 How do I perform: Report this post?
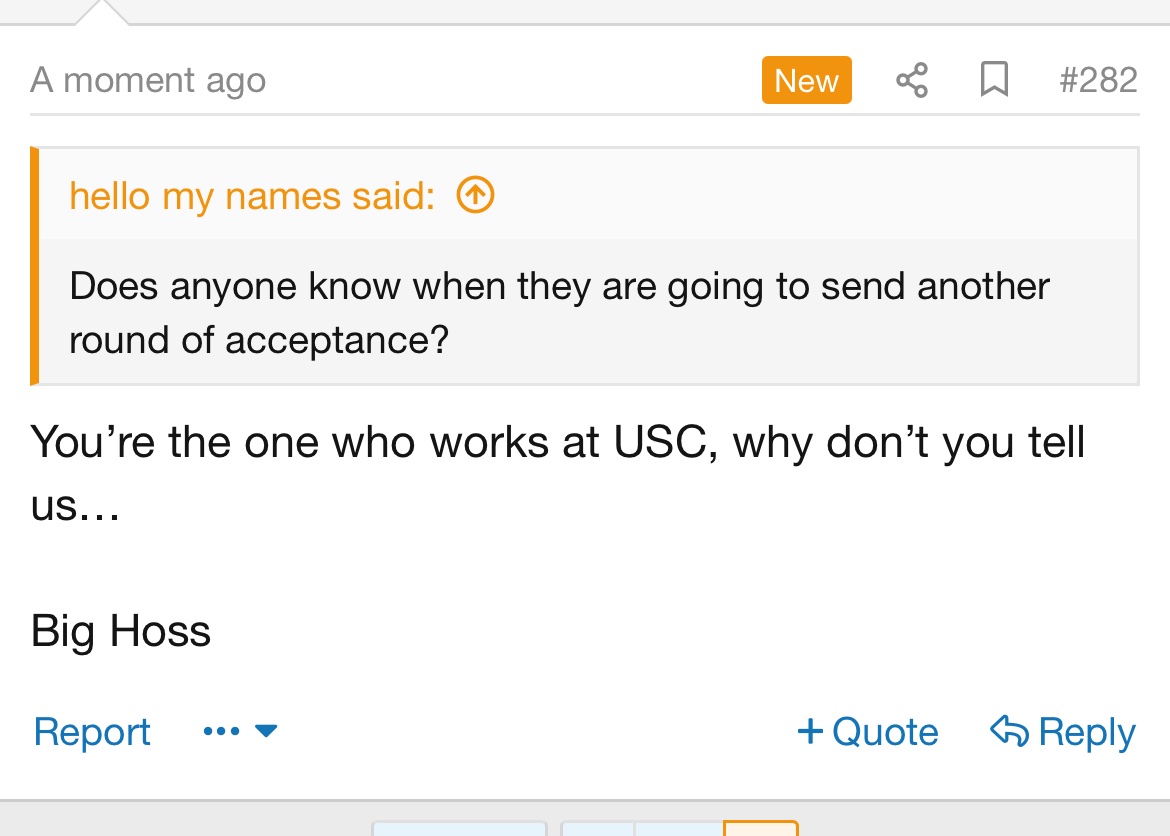tap(92, 732)
